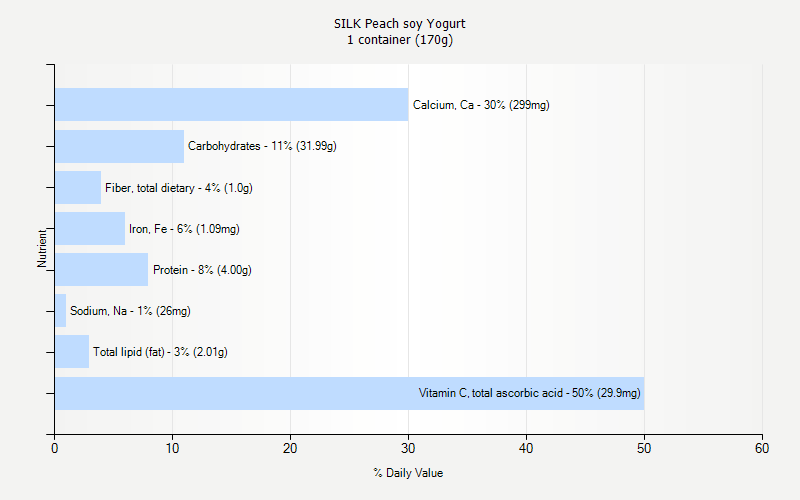
Task: Select the Iron, Fe 6% bar
Action: click(x=90, y=229)
